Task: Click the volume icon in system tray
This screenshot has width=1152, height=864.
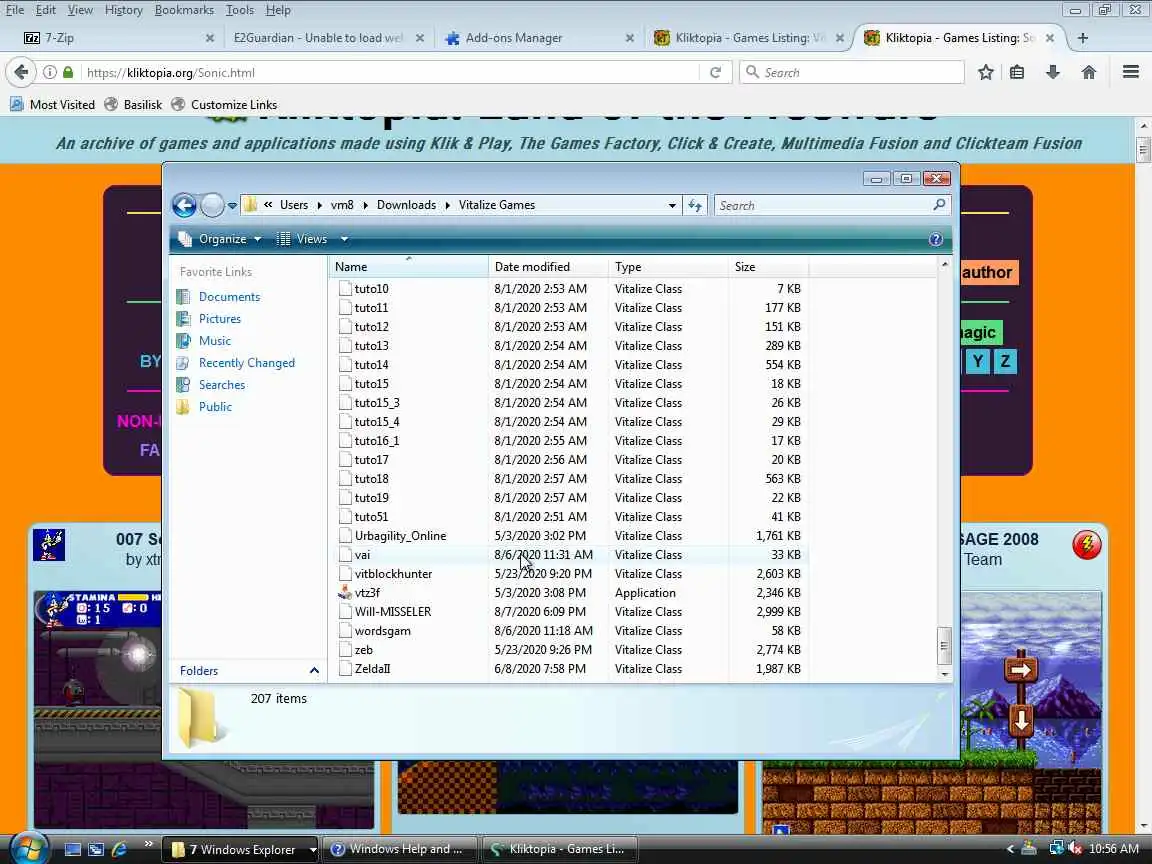Action: tap(1075, 849)
